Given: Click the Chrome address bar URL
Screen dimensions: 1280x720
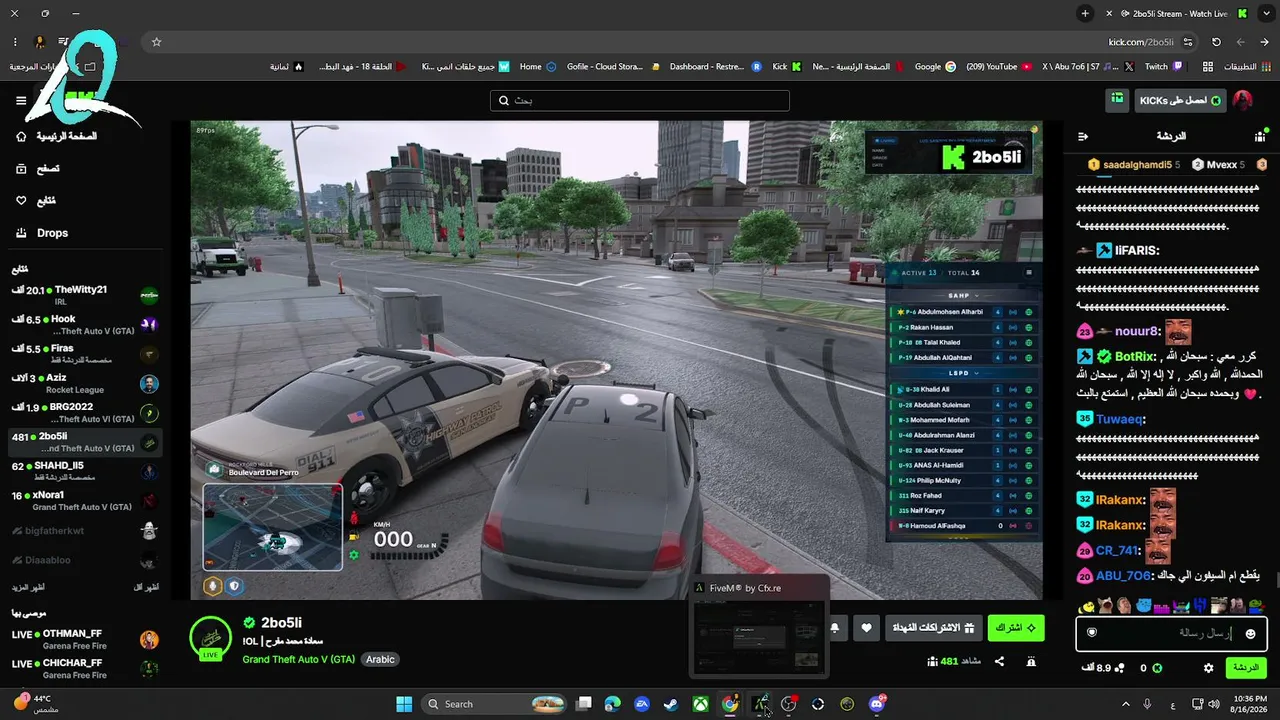Looking at the screenshot, I should pyautogui.click(x=1141, y=42).
